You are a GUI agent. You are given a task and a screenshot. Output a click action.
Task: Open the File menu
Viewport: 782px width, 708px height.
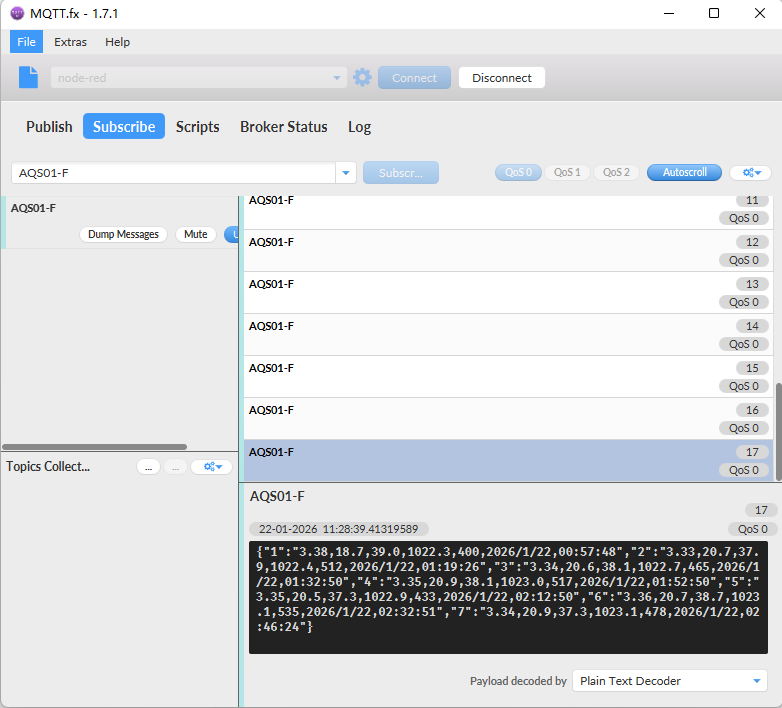pyautogui.click(x=26, y=42)
